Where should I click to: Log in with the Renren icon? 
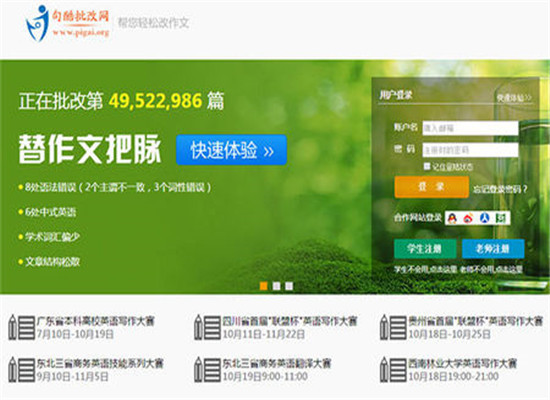485,218
